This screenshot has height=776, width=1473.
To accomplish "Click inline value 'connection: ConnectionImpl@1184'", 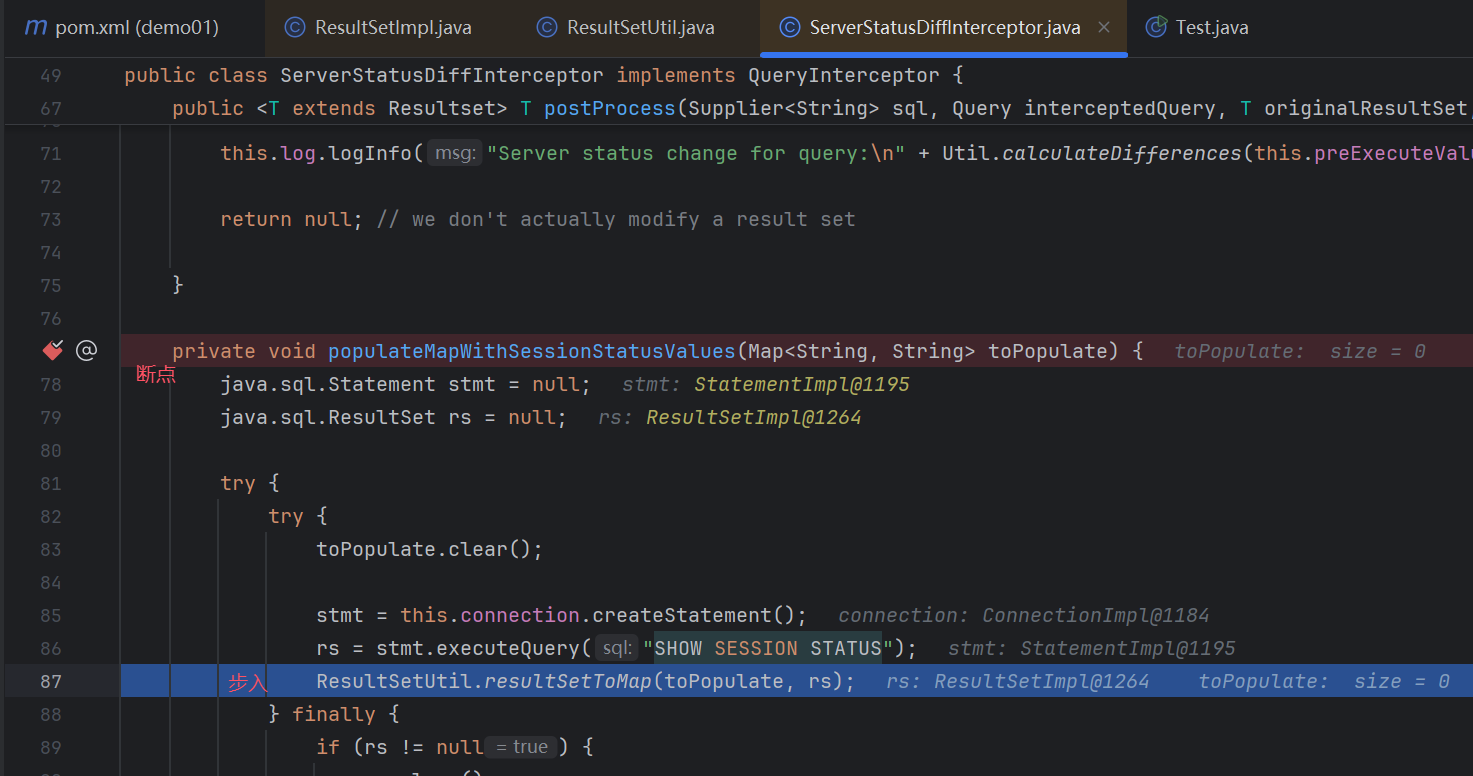I will point(1023,615).
